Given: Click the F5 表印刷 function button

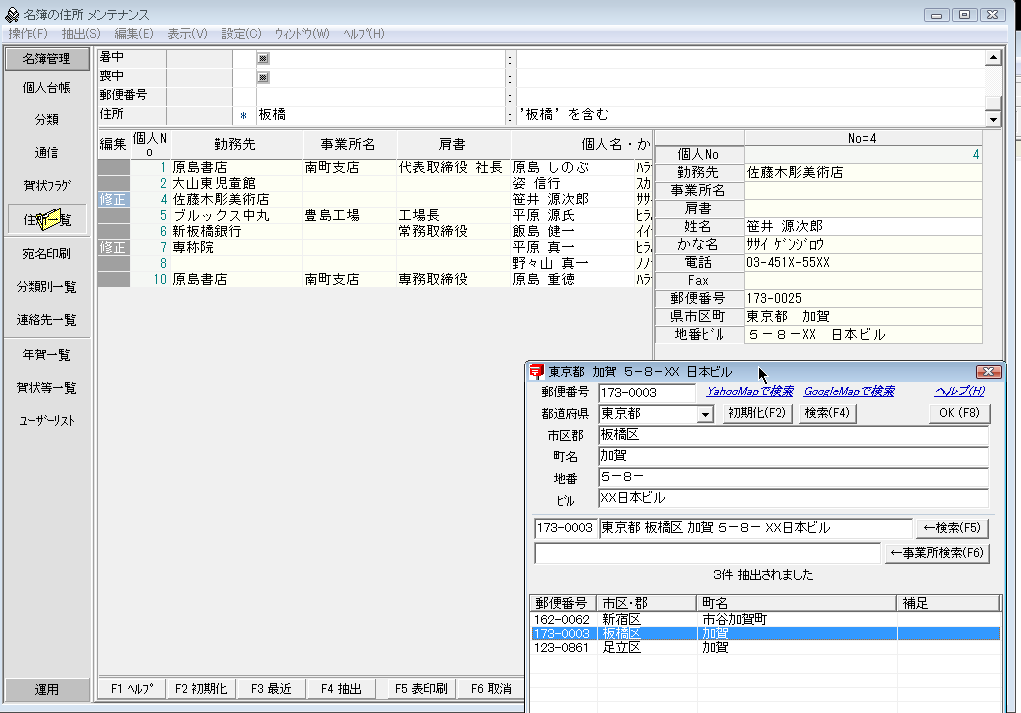Looking at the screenshot, I should pyautogui.click(x=421, y=689).
